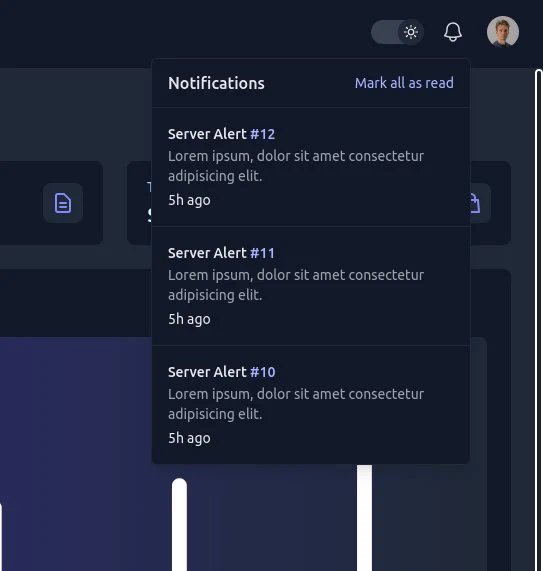Click the #11 alert number link

click(263, 253)
